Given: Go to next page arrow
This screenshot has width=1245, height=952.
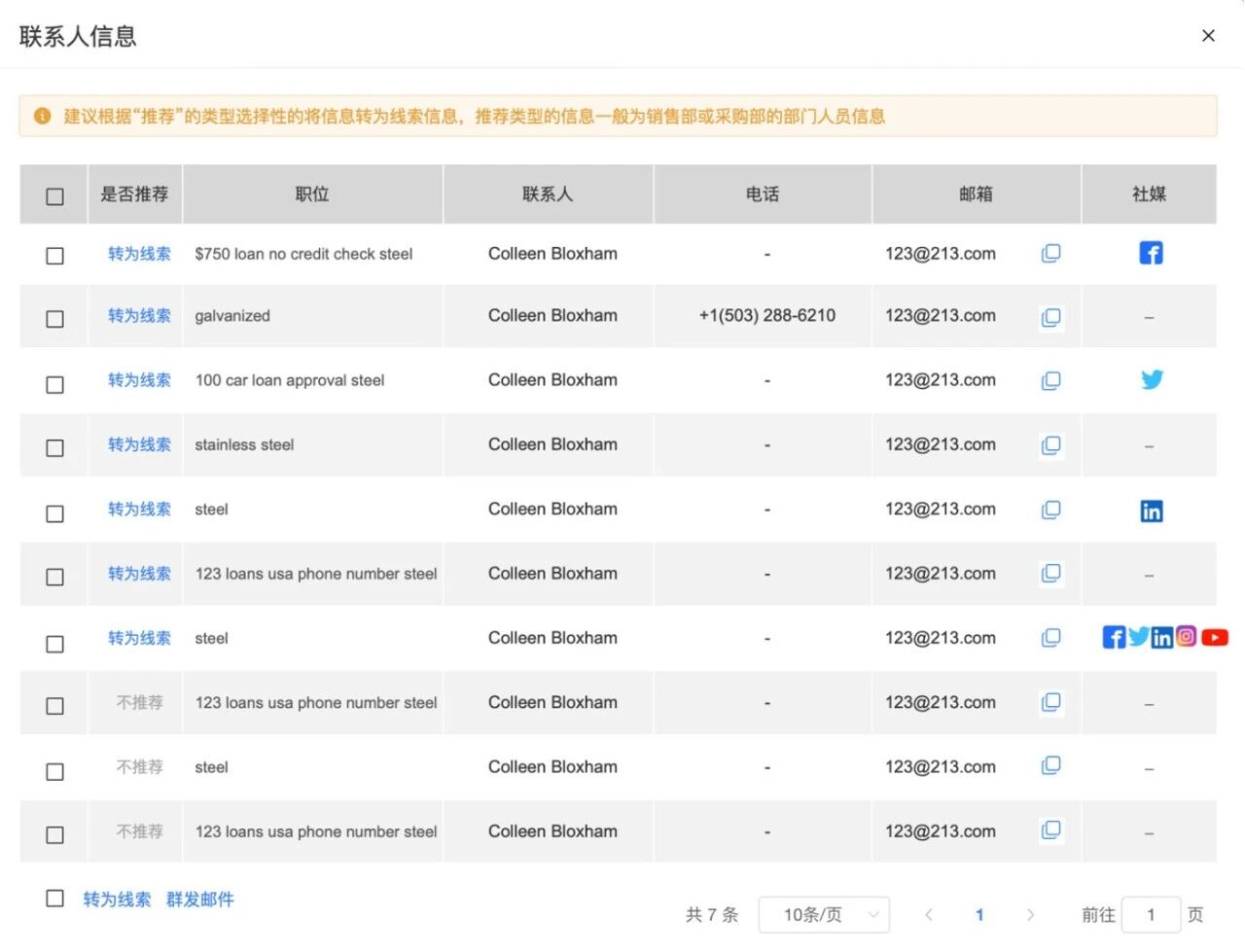Looking at the screenshot, I should [1030, 915].
